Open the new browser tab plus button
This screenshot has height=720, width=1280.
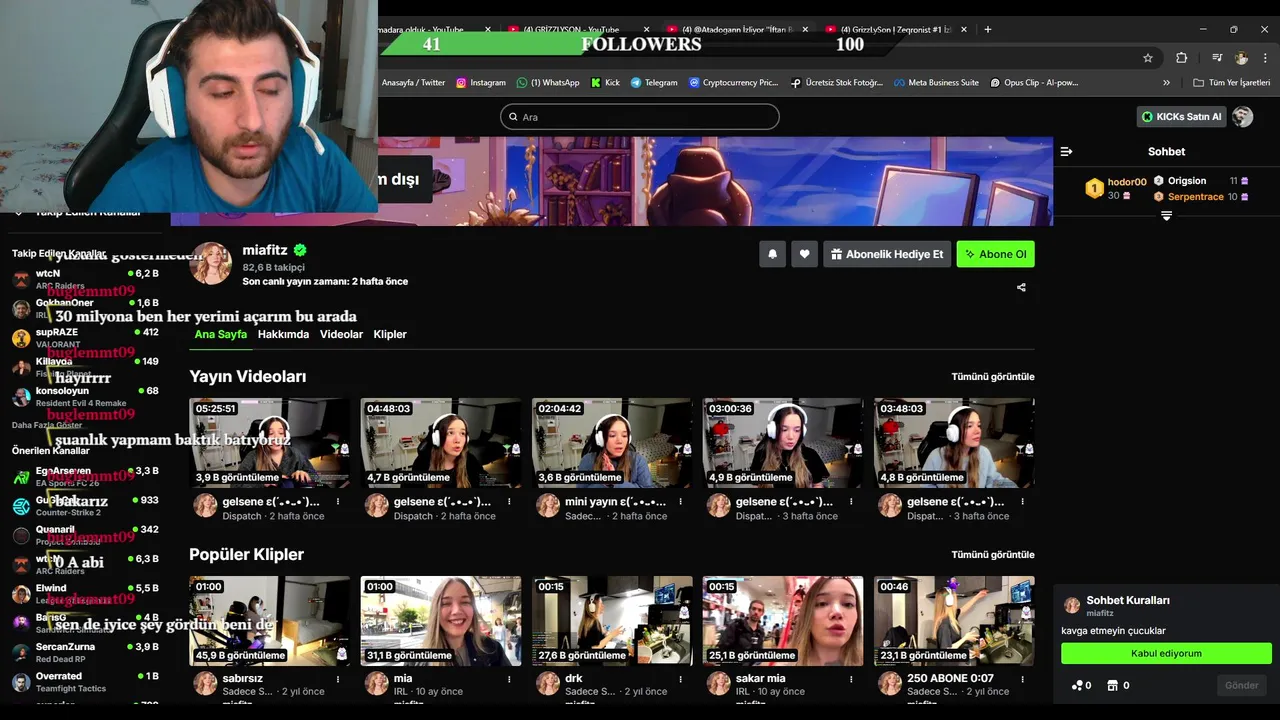pos(987,29)
